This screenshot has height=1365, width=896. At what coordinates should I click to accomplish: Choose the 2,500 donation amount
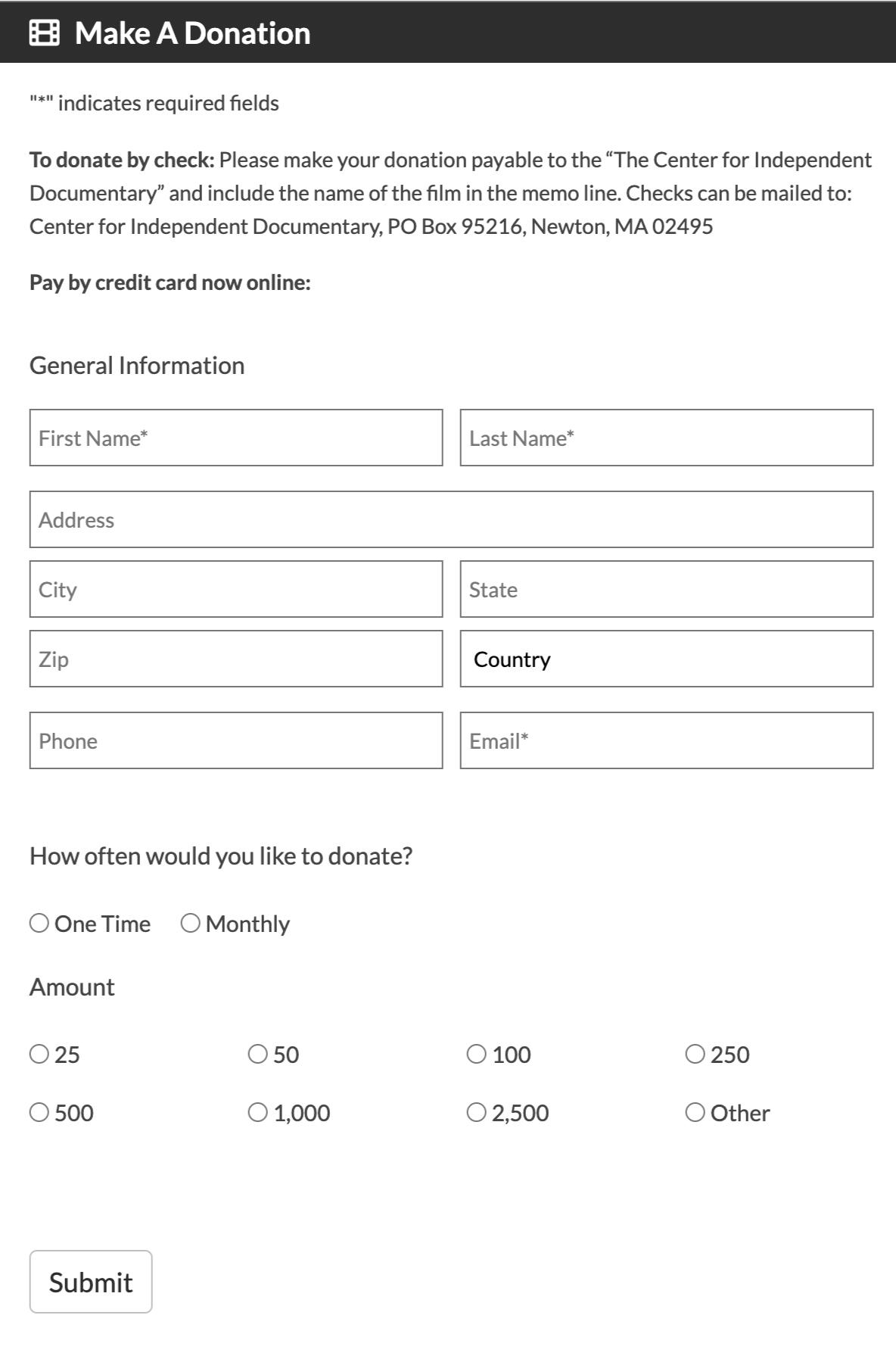(x=477, y=1112)
